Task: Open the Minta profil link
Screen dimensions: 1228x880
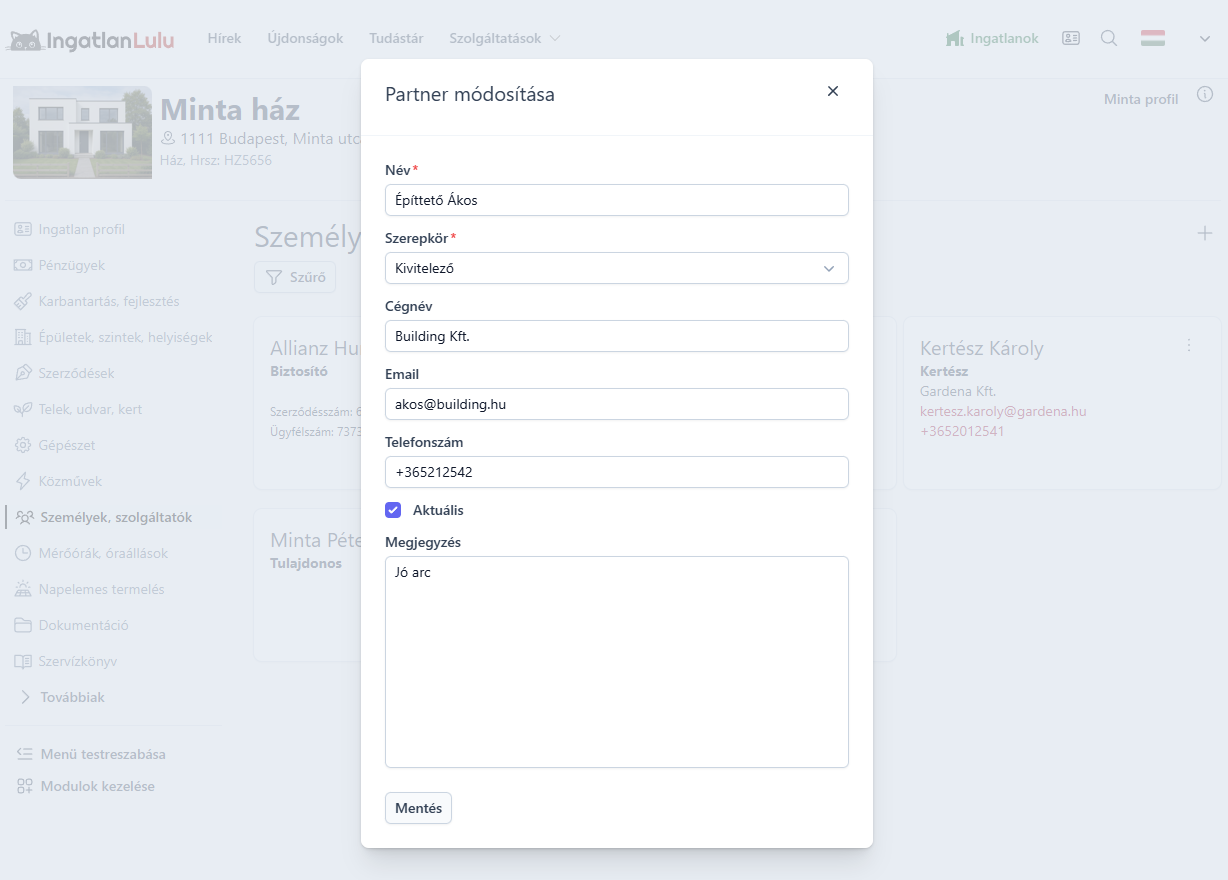Action: click(x=1141, y=99)
